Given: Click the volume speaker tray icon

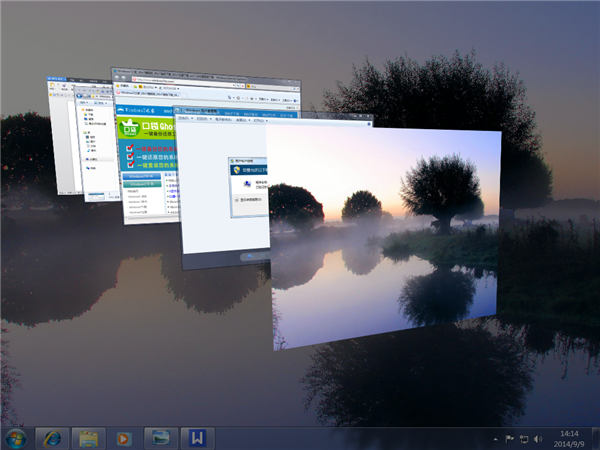Looking at the screenshot, I should pos(540,438).
